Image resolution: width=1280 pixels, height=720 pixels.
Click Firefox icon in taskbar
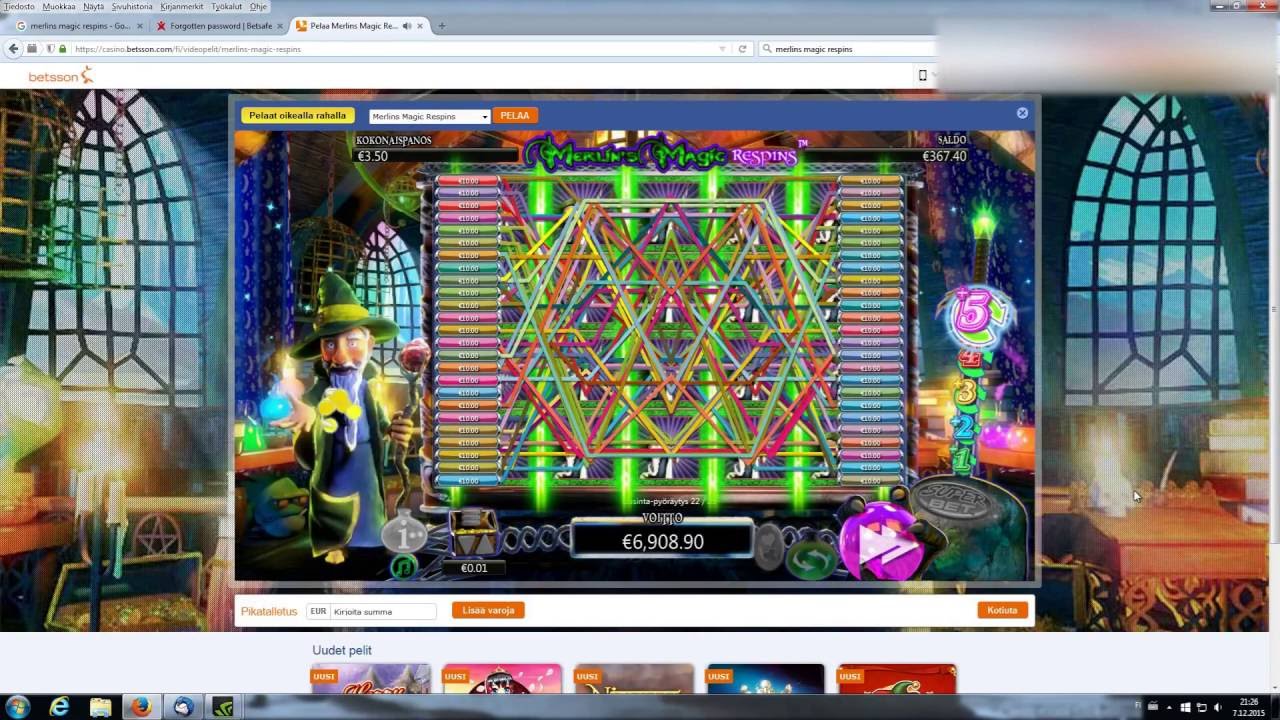tap(141, 707)
